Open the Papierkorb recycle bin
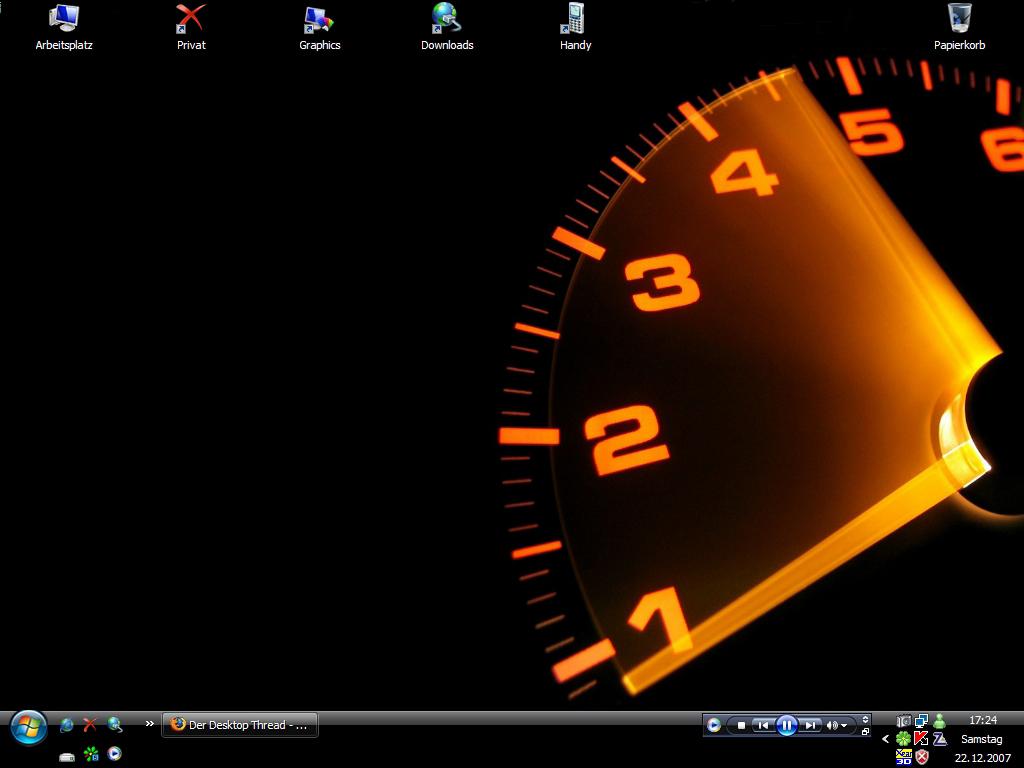The image size is (1024, 768). [959, 26]
